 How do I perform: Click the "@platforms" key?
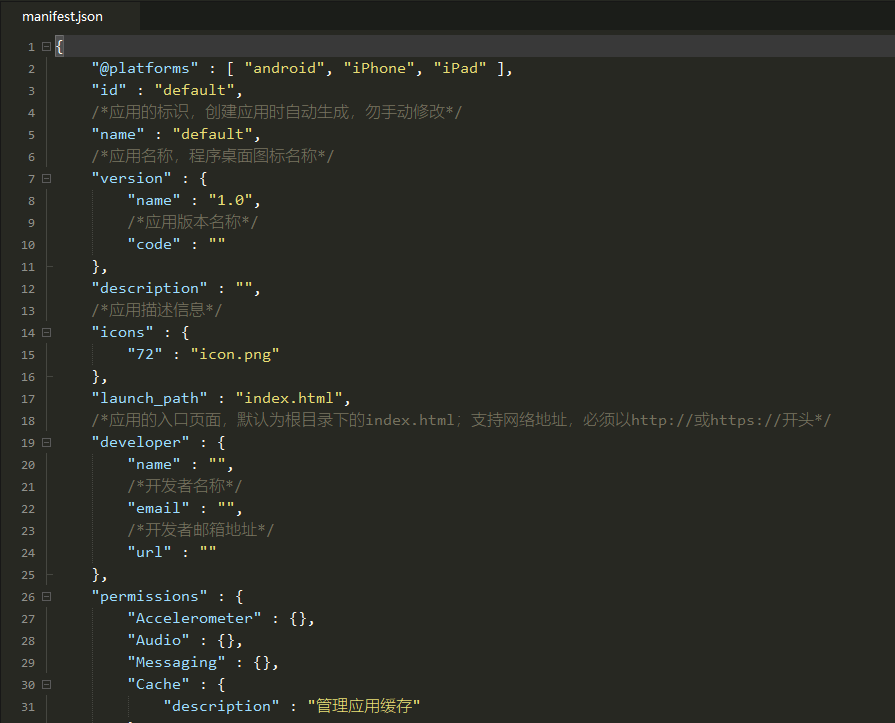pyautogui.click(x=145, y=68)
